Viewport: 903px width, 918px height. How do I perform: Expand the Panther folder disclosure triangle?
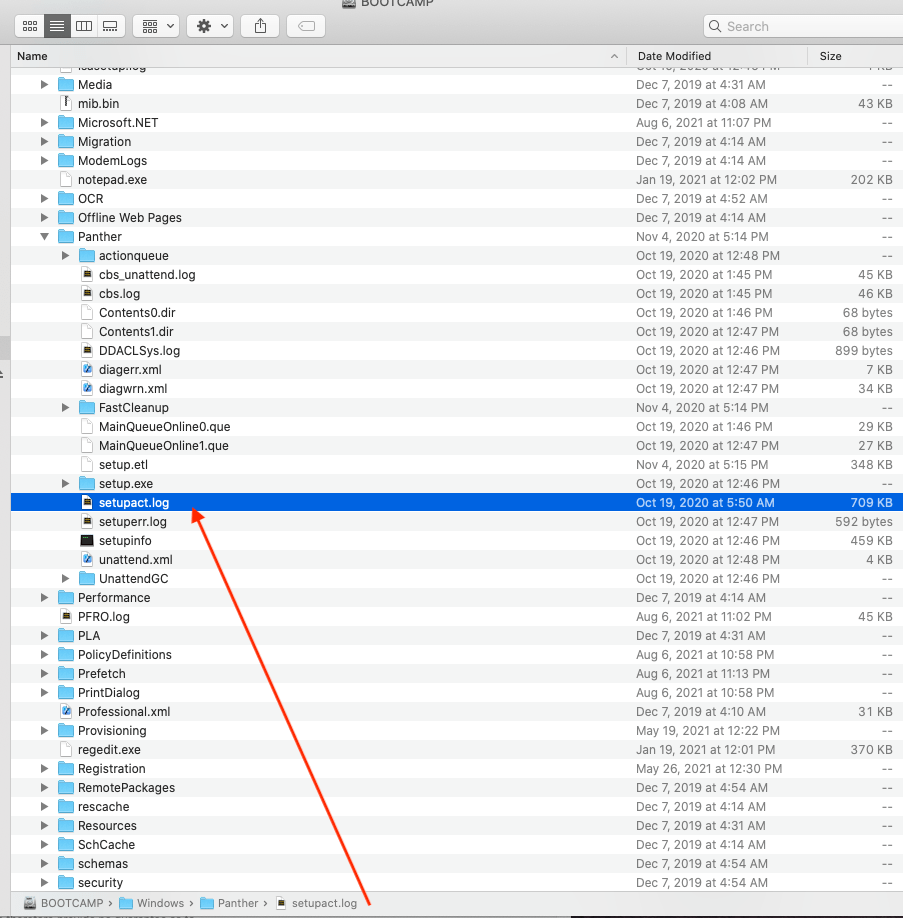44,236
